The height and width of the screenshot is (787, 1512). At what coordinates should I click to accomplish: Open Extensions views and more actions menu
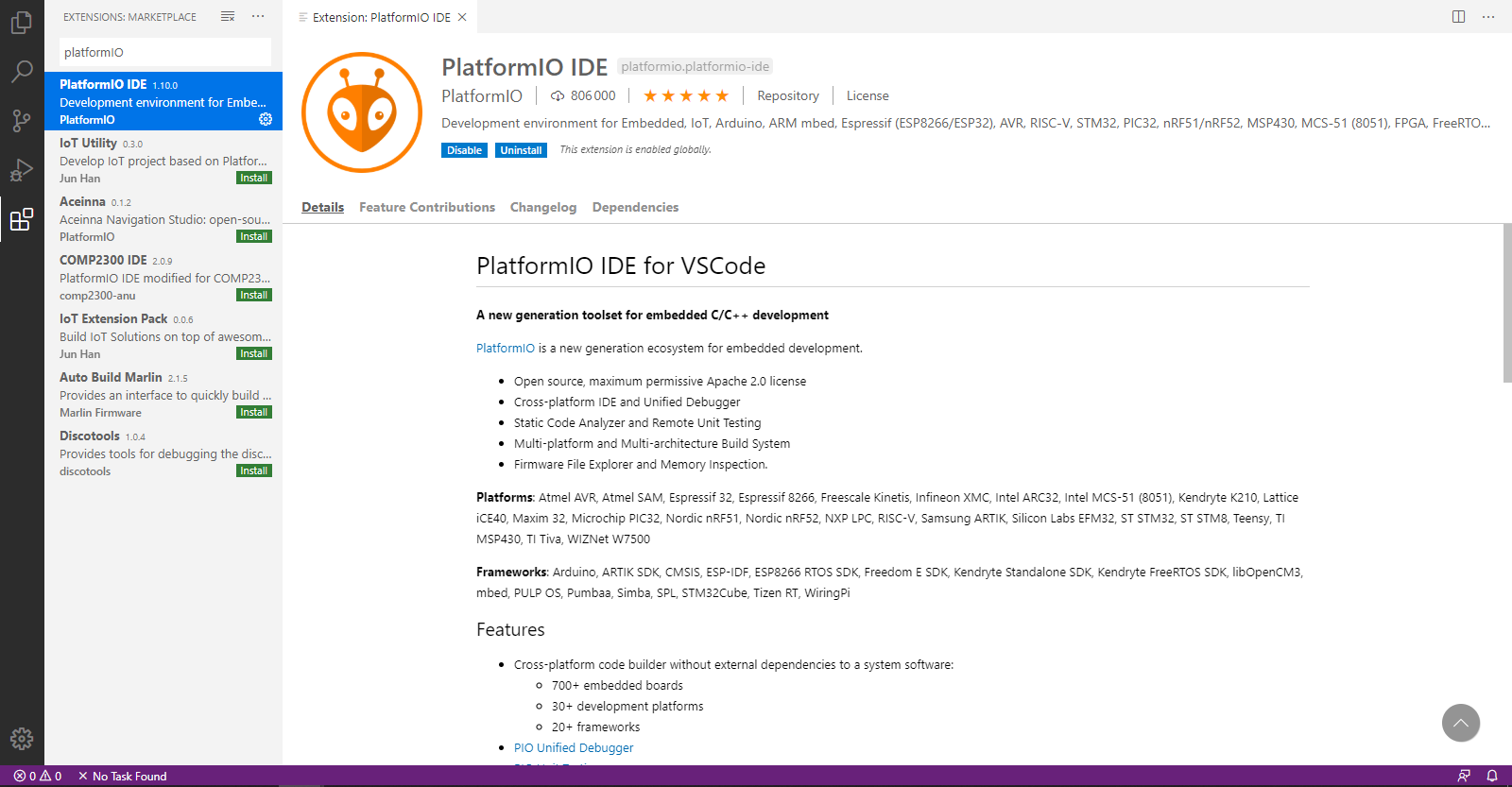(x=258, y=16)
